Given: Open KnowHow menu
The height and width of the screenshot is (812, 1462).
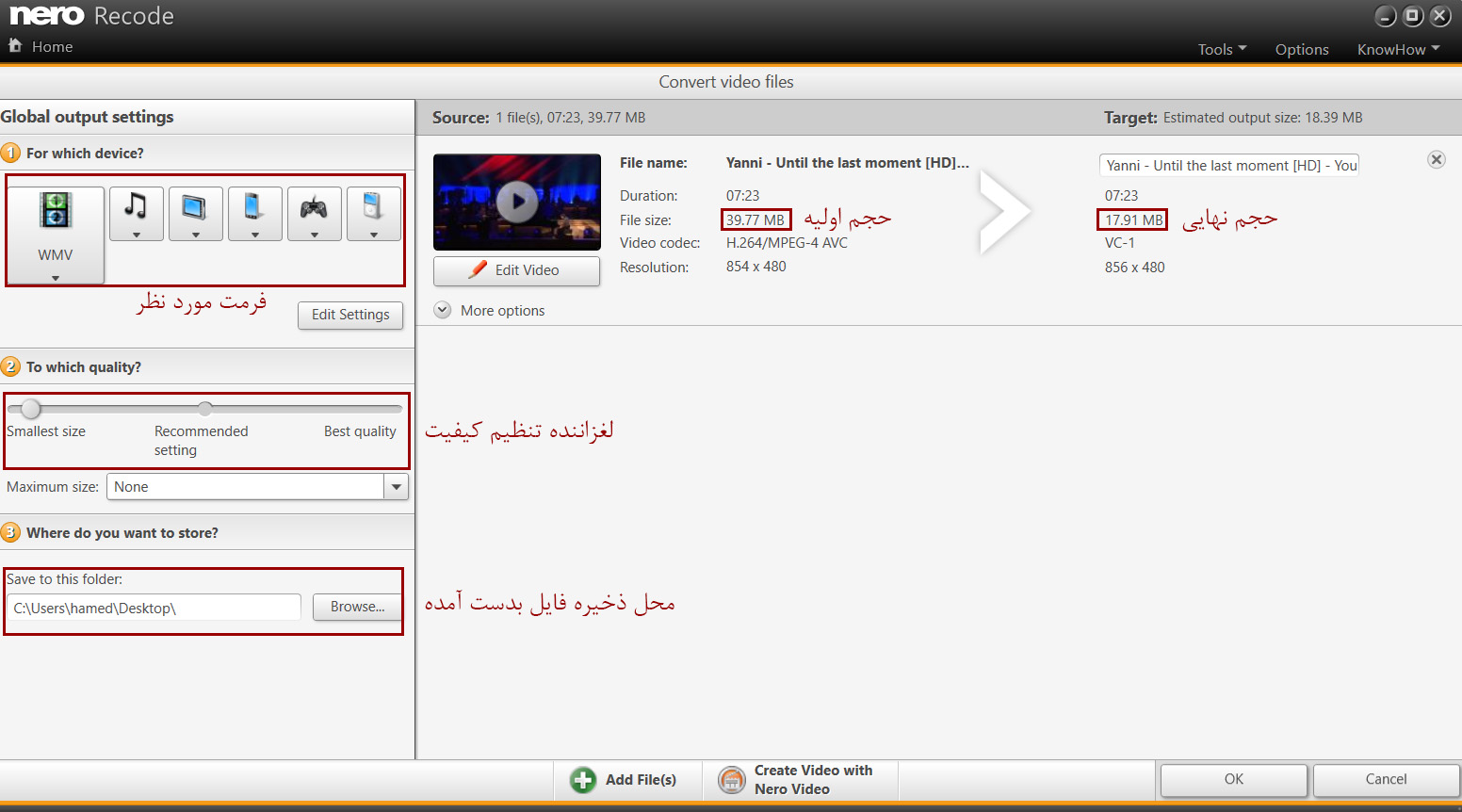Looking at the screenshot, I should (1398, 49).
